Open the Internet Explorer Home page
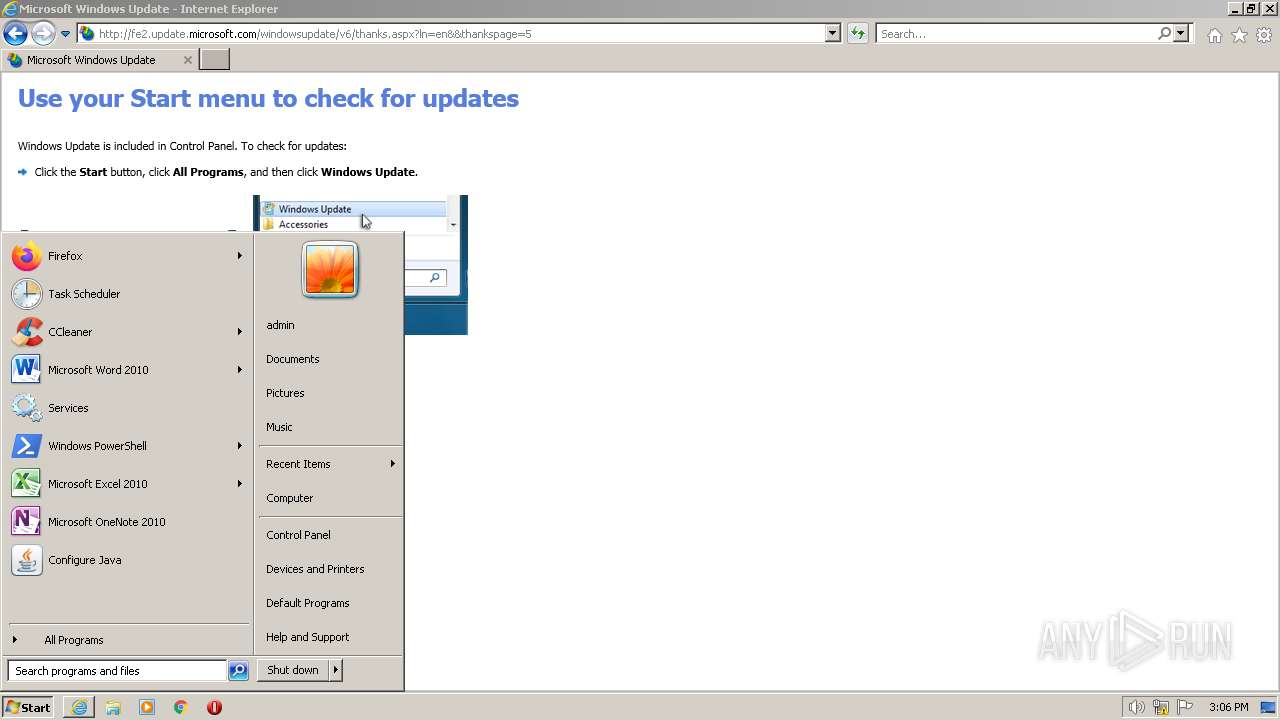 point(1214,35)
